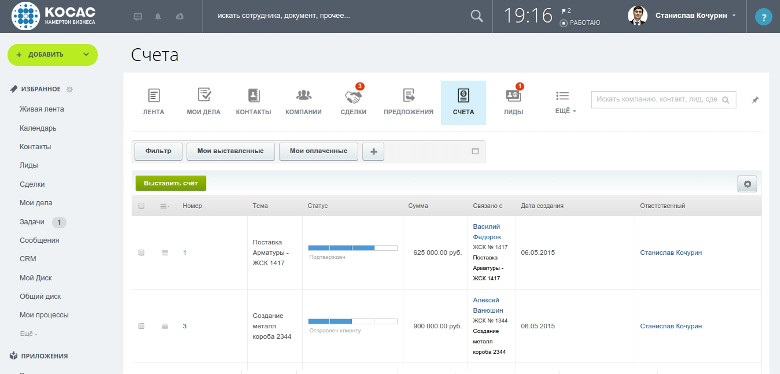Sort by the Статус column header

[318, 205]
